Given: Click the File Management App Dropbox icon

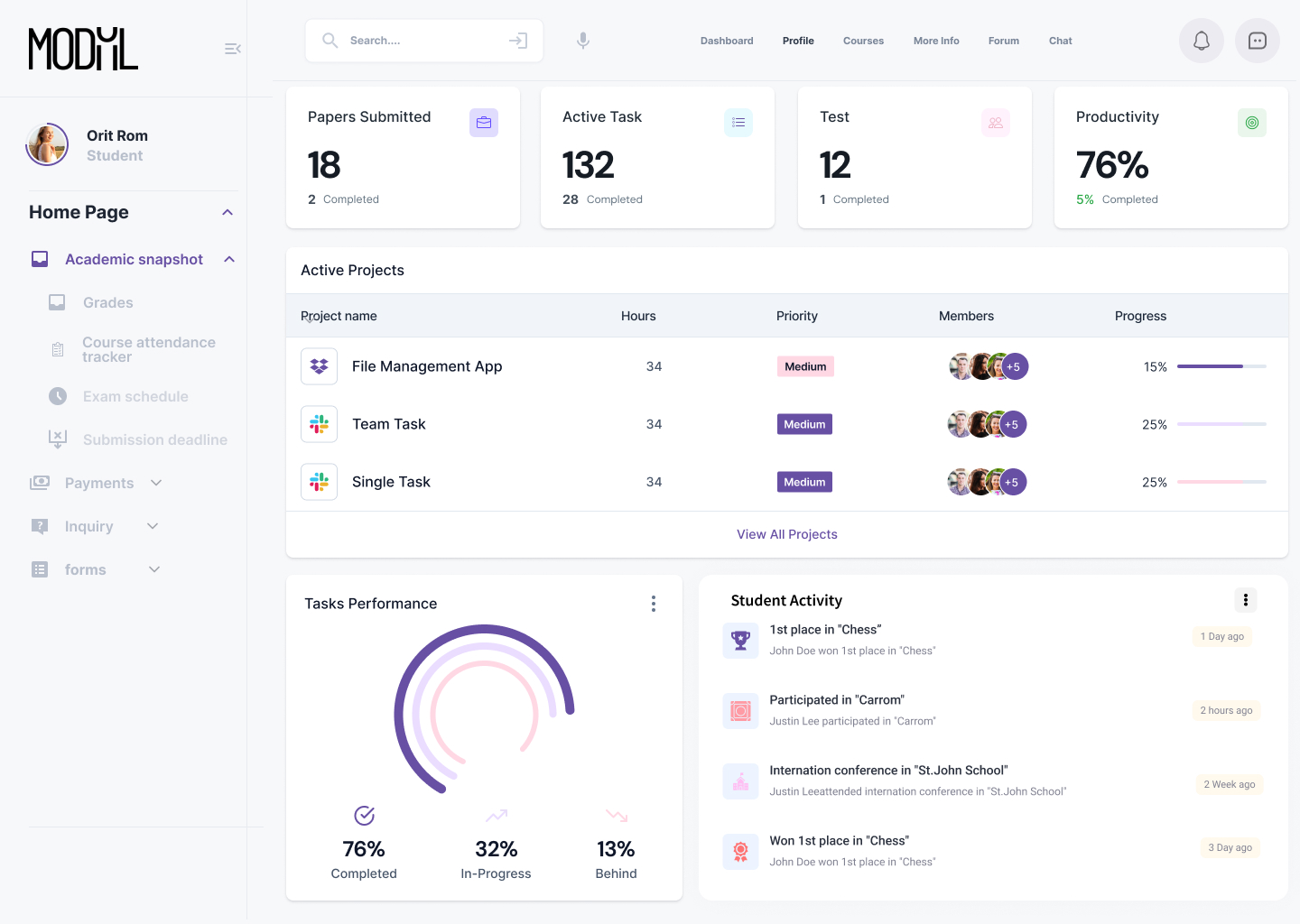Looking at the screenshot, I should [319, 366].
